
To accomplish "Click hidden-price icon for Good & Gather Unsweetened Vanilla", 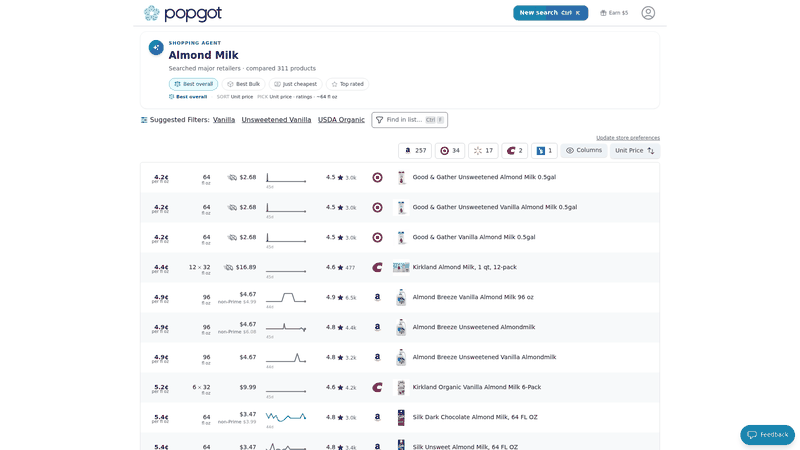I will coord(232,208).
